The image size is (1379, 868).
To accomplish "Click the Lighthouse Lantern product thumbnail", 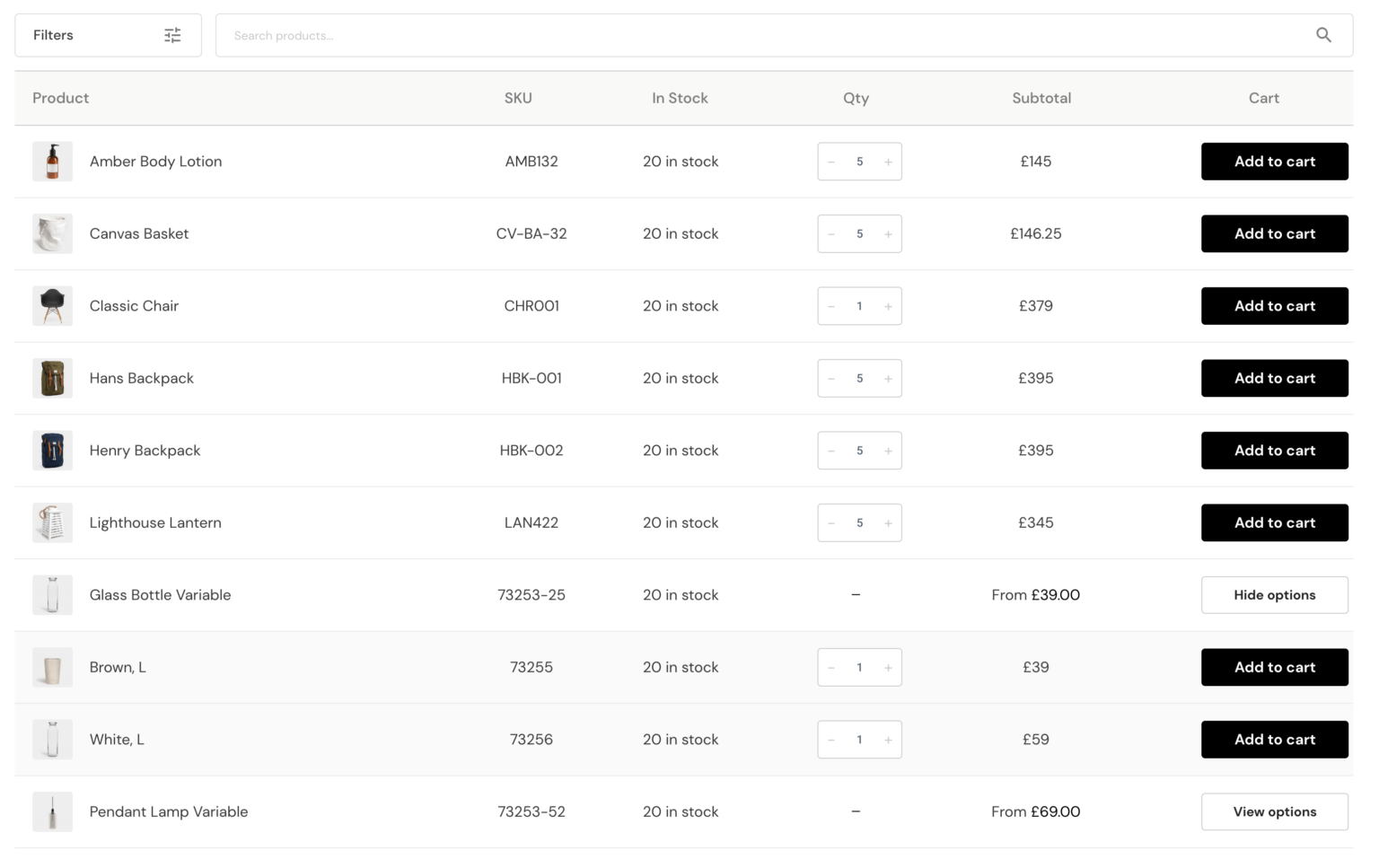I will 52,522.
